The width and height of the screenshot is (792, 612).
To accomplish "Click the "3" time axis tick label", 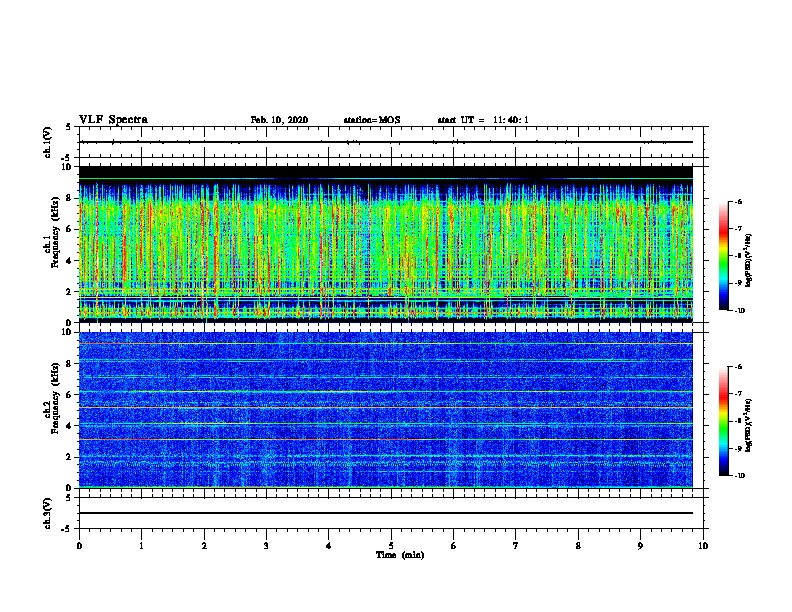I will pos(266,546).
